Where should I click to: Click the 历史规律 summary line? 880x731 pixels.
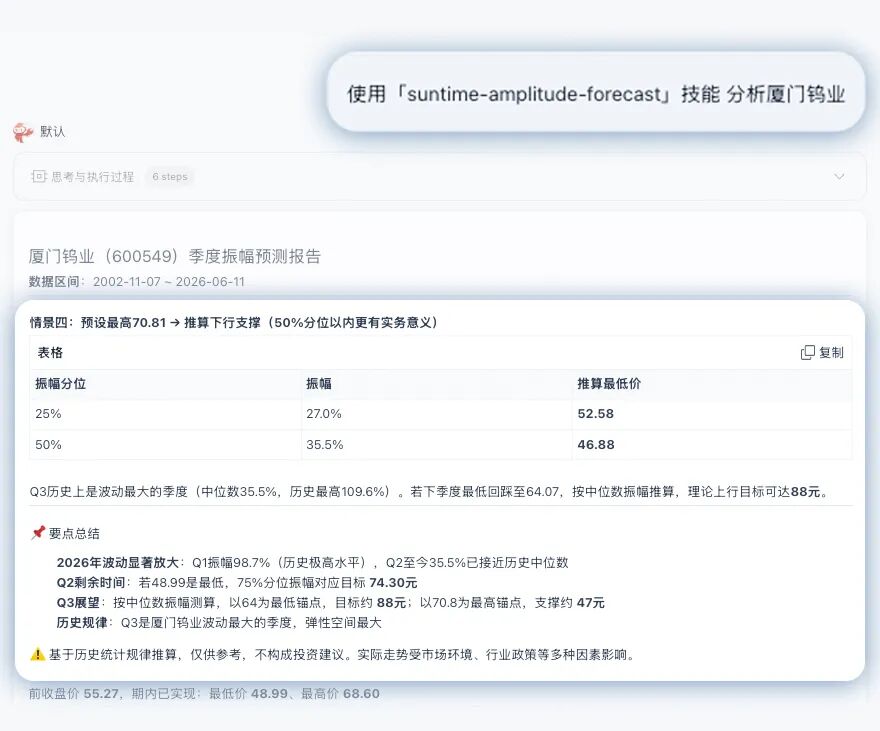219,623
